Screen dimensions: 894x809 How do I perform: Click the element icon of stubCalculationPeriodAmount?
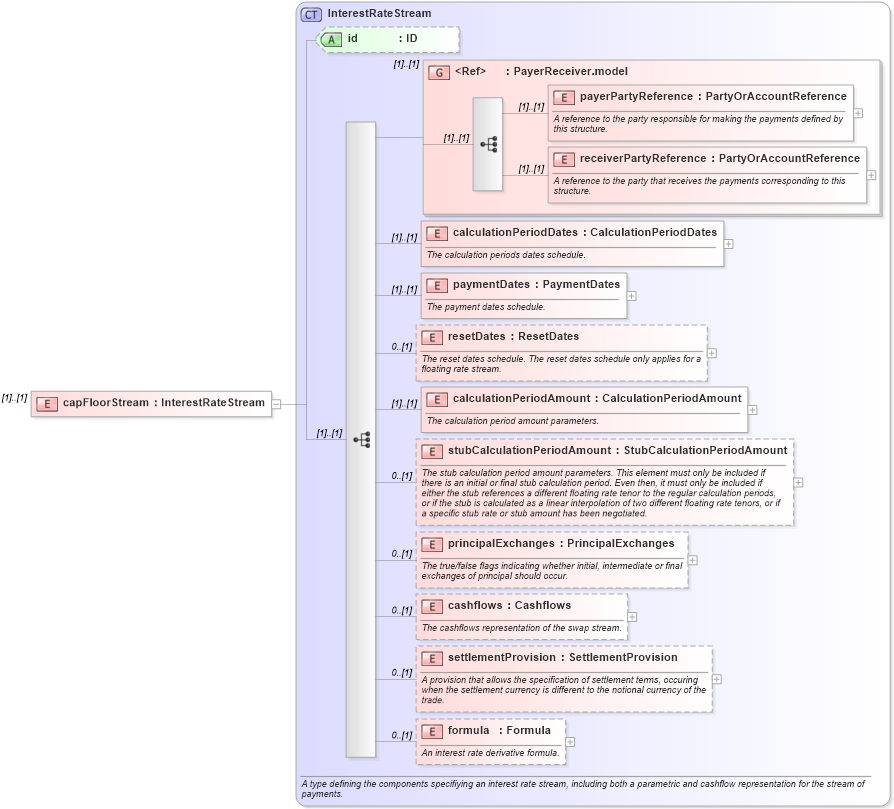tap(433, 451)
